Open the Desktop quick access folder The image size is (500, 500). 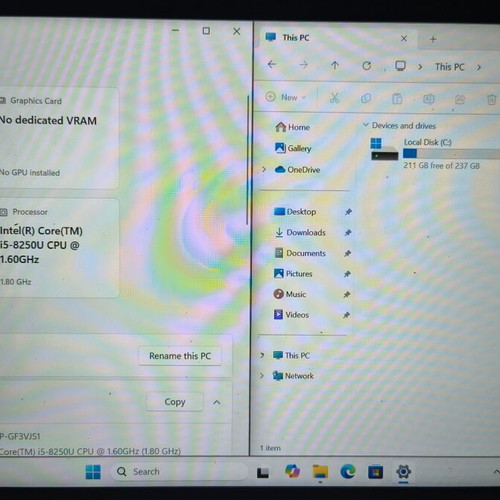point(295,212)
